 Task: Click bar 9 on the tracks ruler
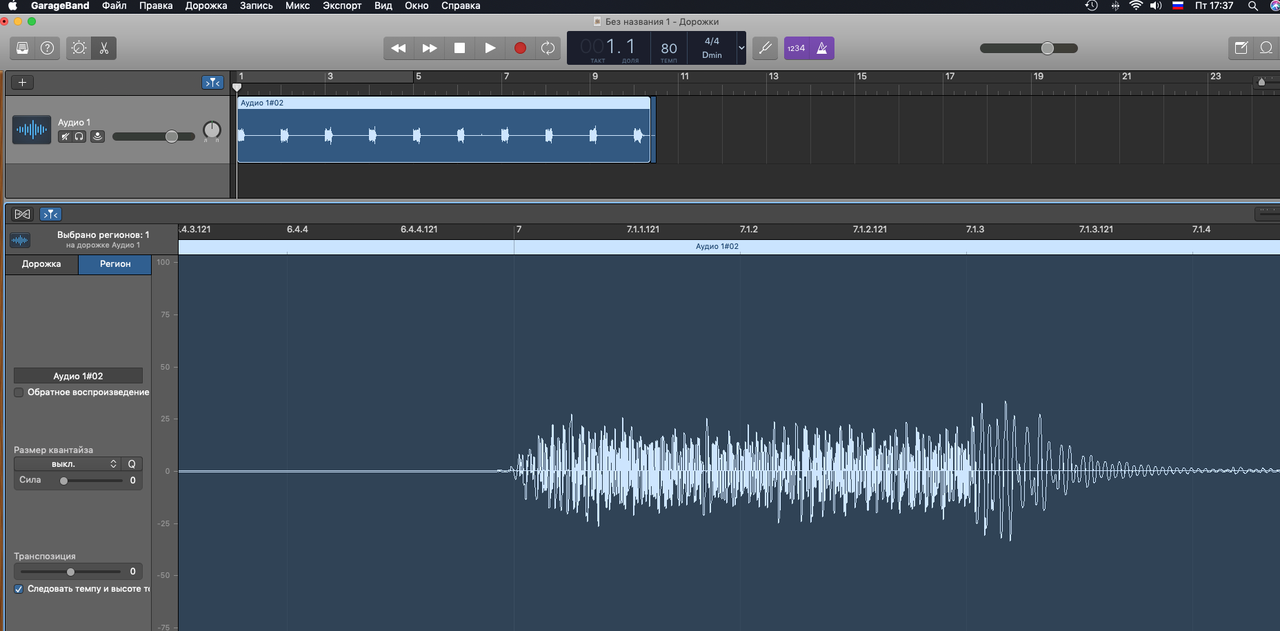click(x=595, y=76)
